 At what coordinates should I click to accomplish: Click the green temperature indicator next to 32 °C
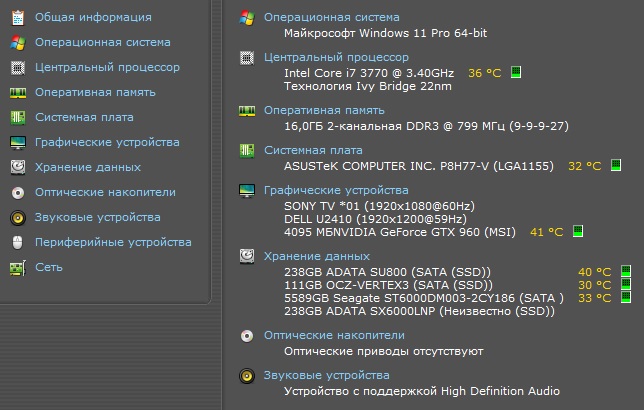[616, 165]
